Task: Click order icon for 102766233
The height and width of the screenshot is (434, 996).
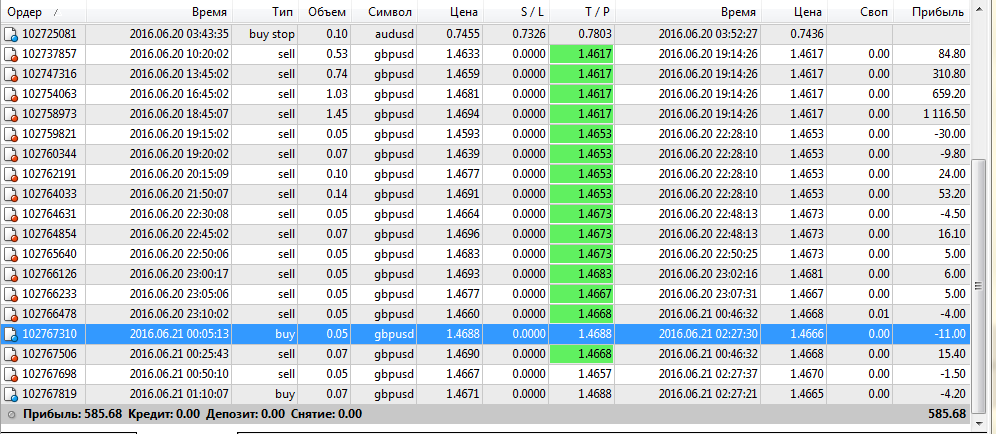Action: [11, 294]
